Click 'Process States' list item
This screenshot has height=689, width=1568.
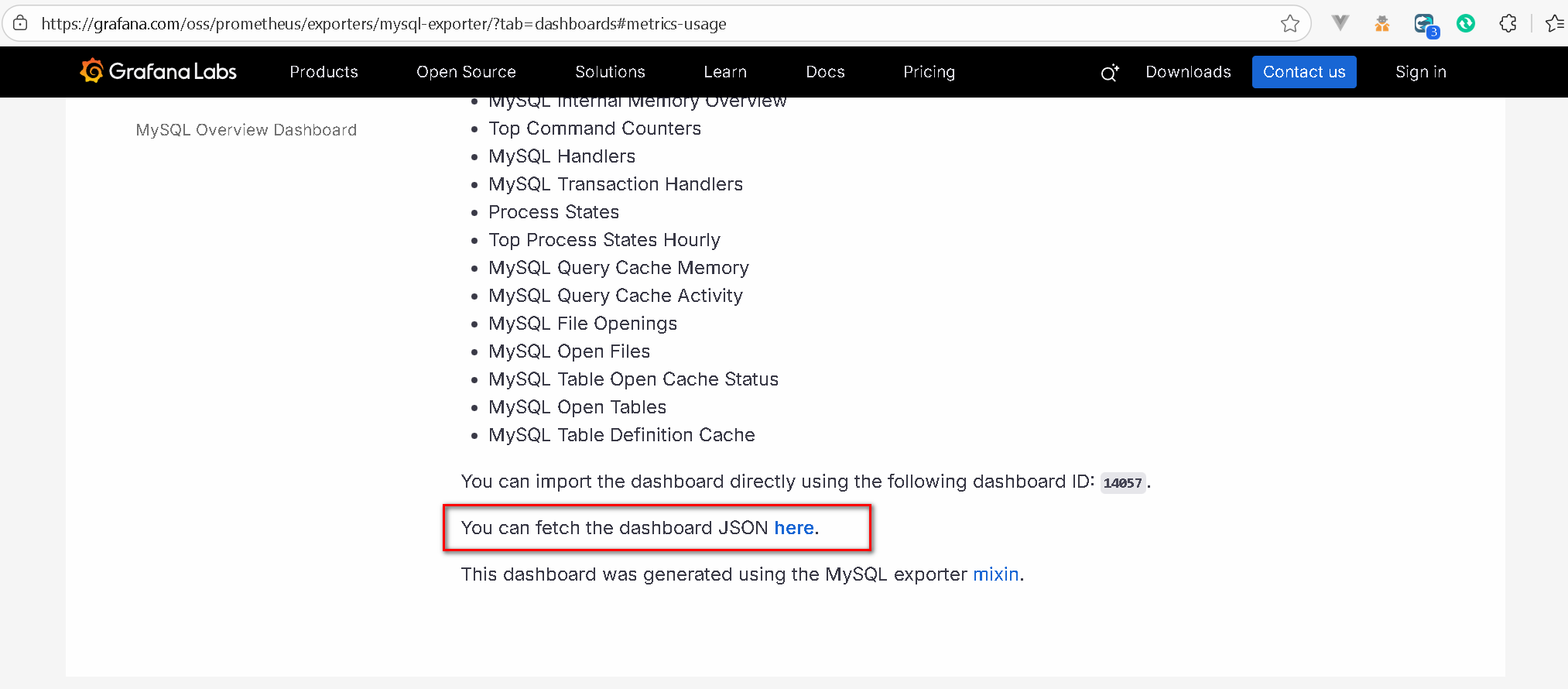(x=553, y=212)
